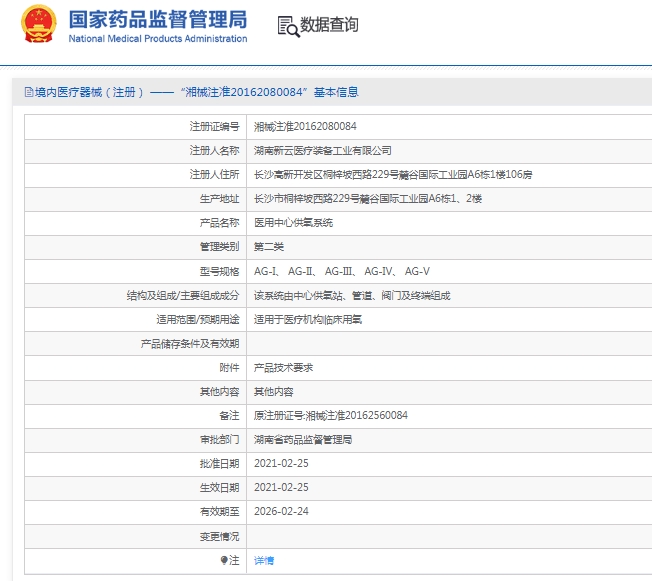Click the 注册人名称 row label
This screenshot has width=652, height=581.
click(x=215, y=151)
